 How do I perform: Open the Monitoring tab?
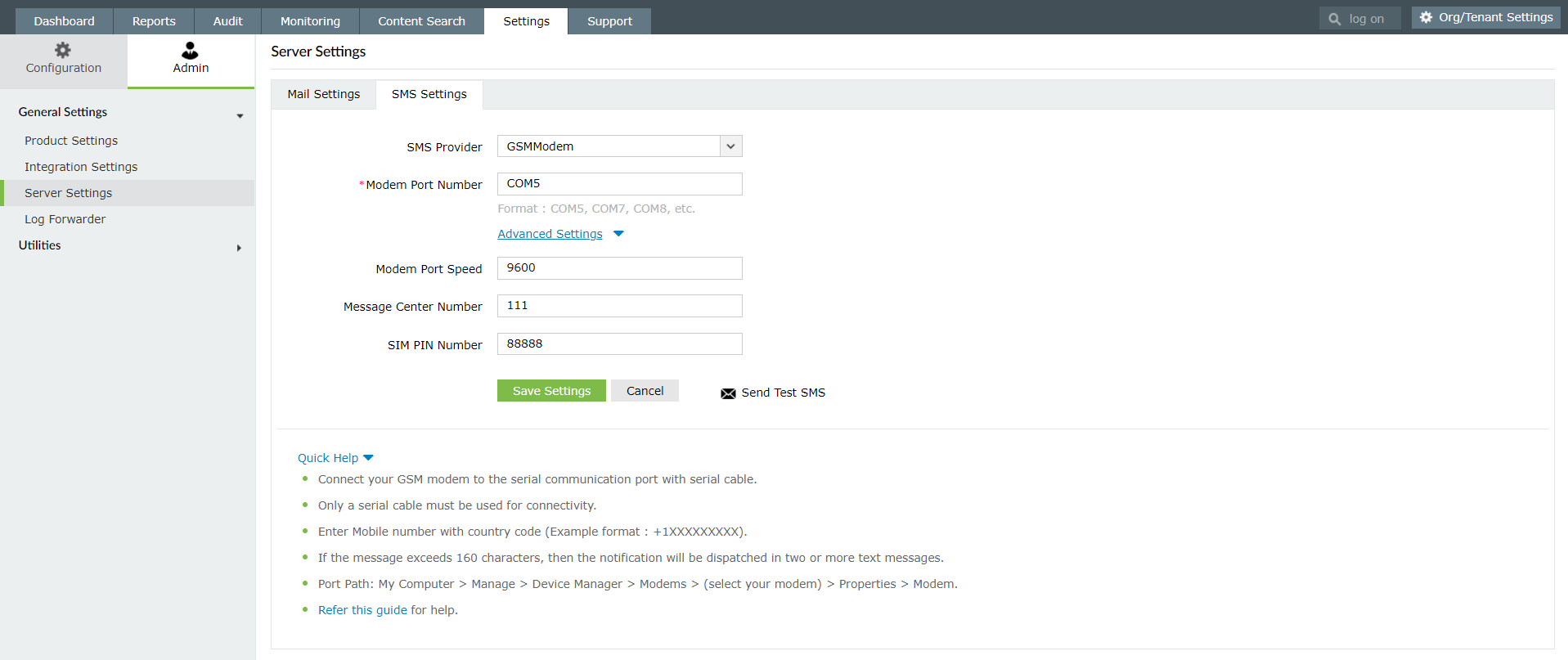point(310,21)
